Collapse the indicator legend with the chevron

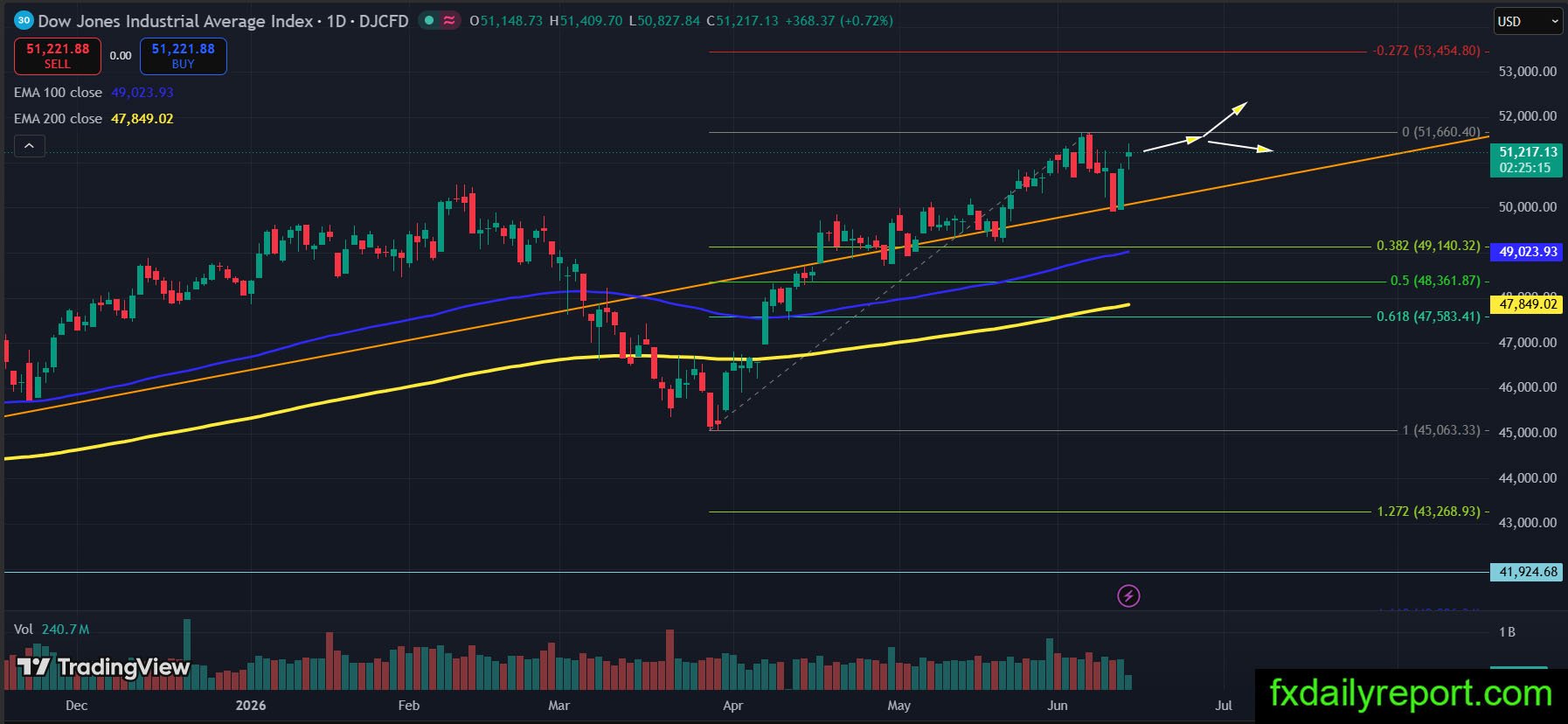point(29,146)
